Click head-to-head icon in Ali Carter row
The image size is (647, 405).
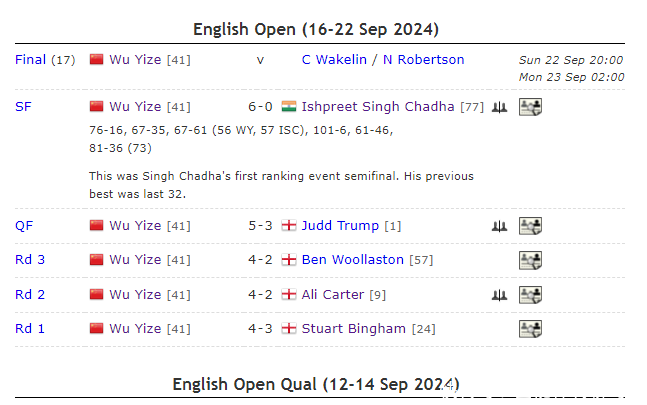click(499, 295)
